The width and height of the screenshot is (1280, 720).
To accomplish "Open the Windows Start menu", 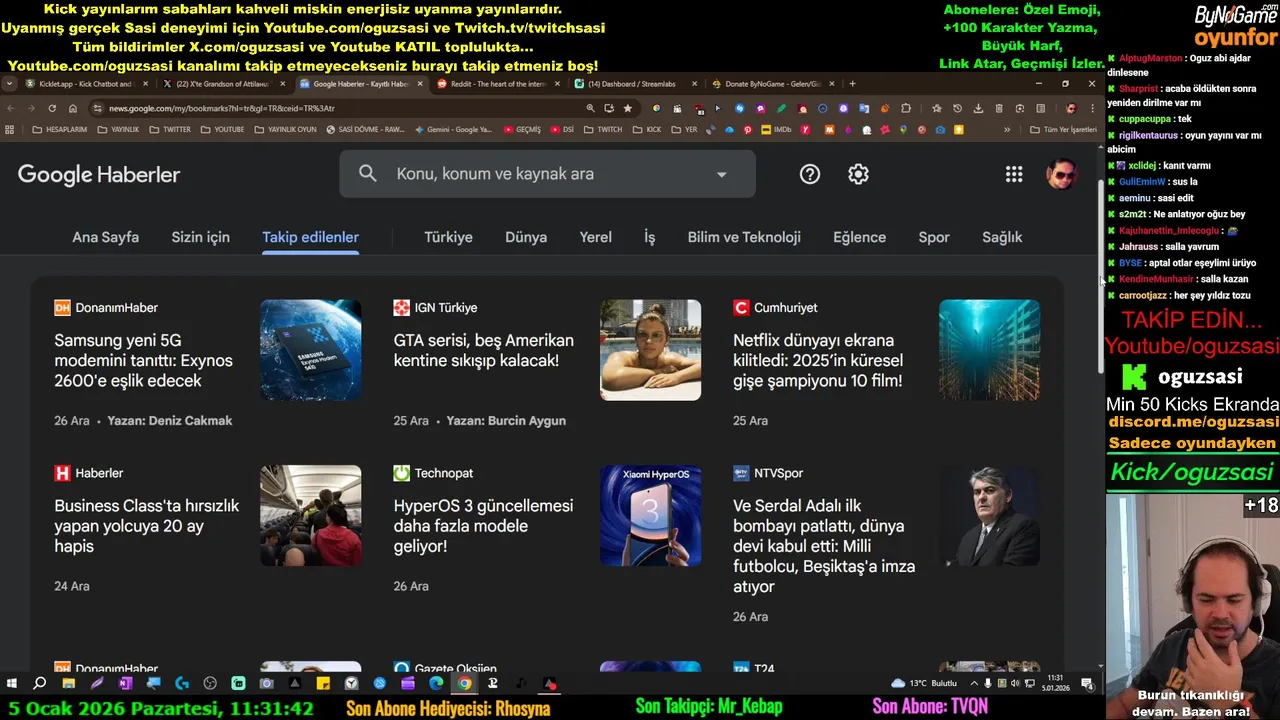I will point(12,683).
